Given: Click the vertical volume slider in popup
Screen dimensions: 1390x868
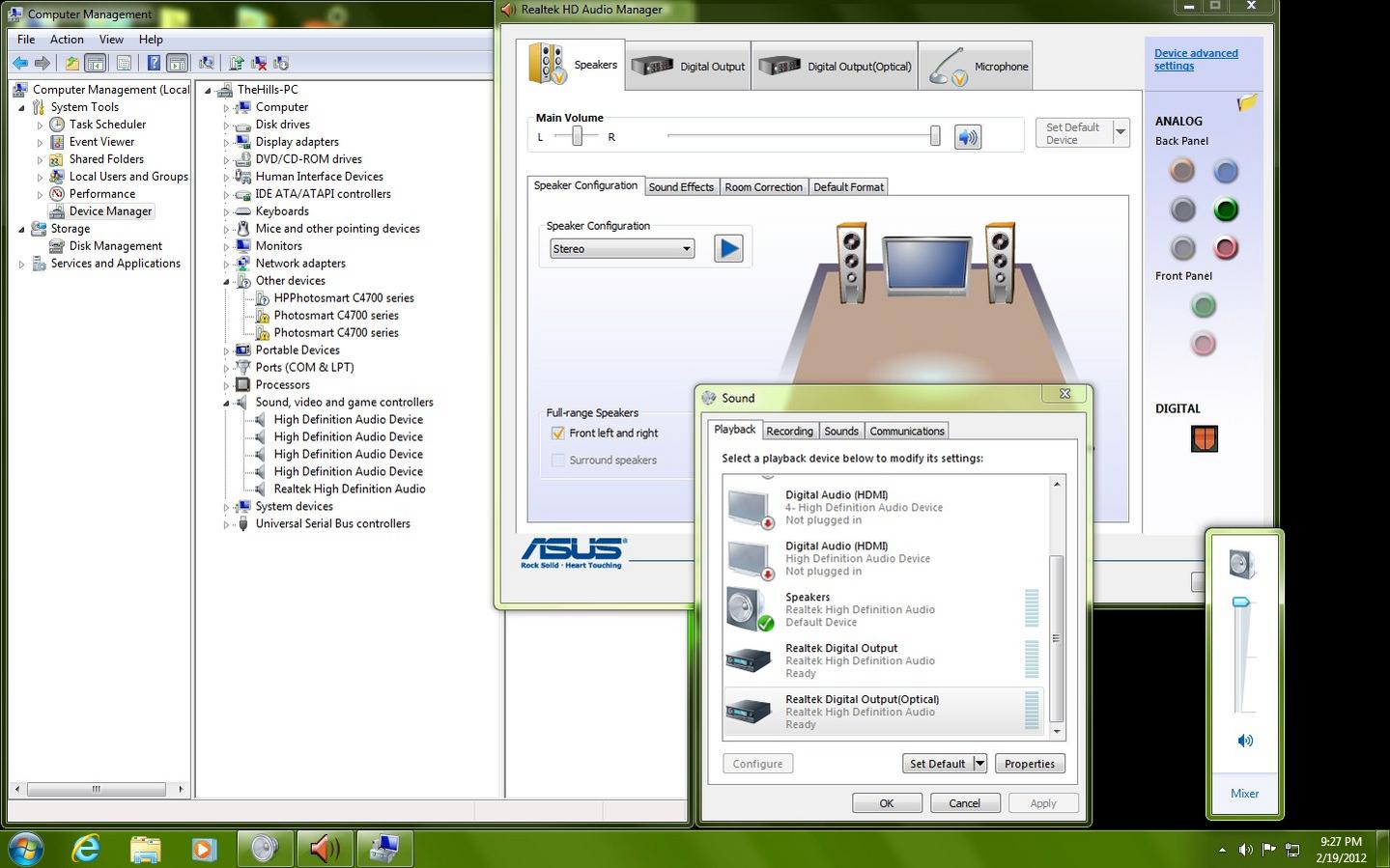Looking at the screenshot, I should pyautogui.click(x=1241, y=602).
